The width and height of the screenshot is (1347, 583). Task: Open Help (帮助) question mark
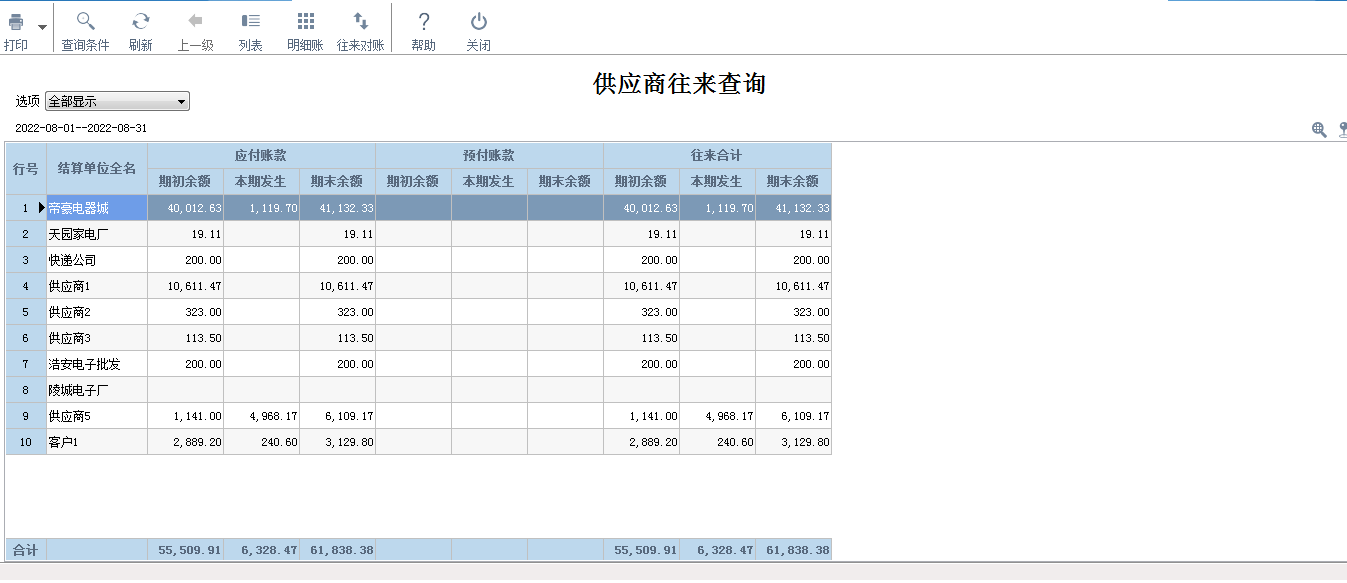(x=424, y=22)
